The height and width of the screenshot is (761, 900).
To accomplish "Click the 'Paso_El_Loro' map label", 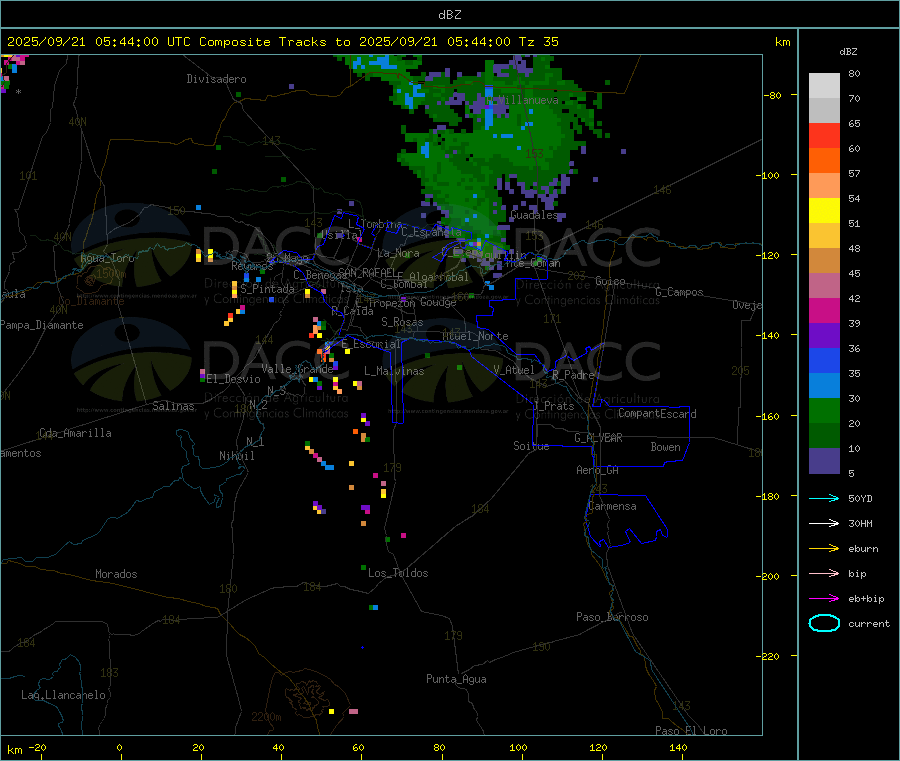I will 692,731.
